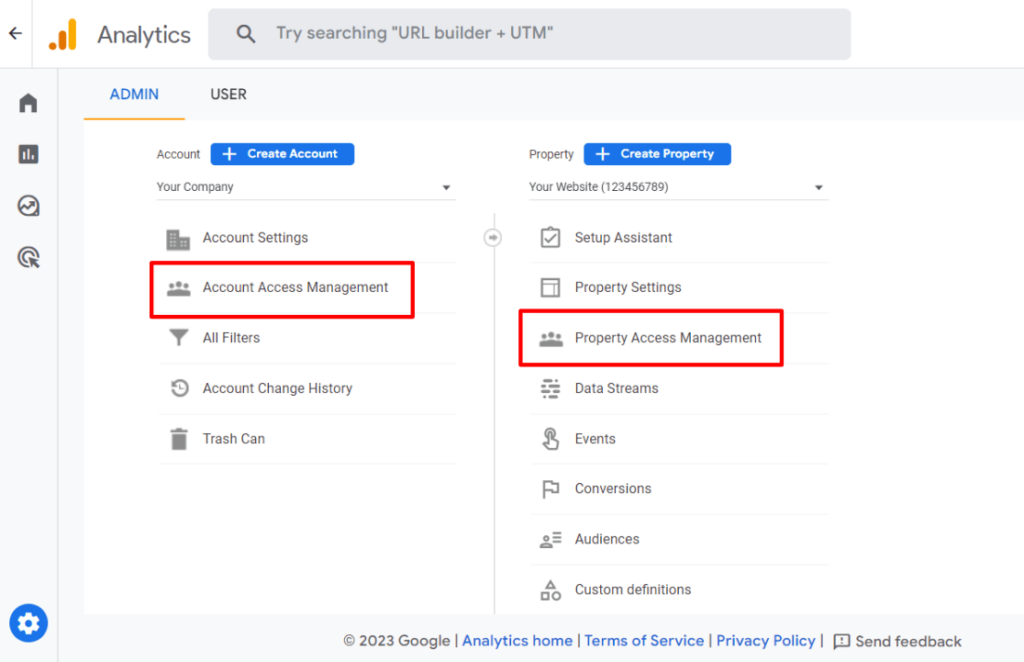The height and width of the screenshot is (662, 1024).
Task: Select the ADMIN tab
Action: [x=133, y=94]
